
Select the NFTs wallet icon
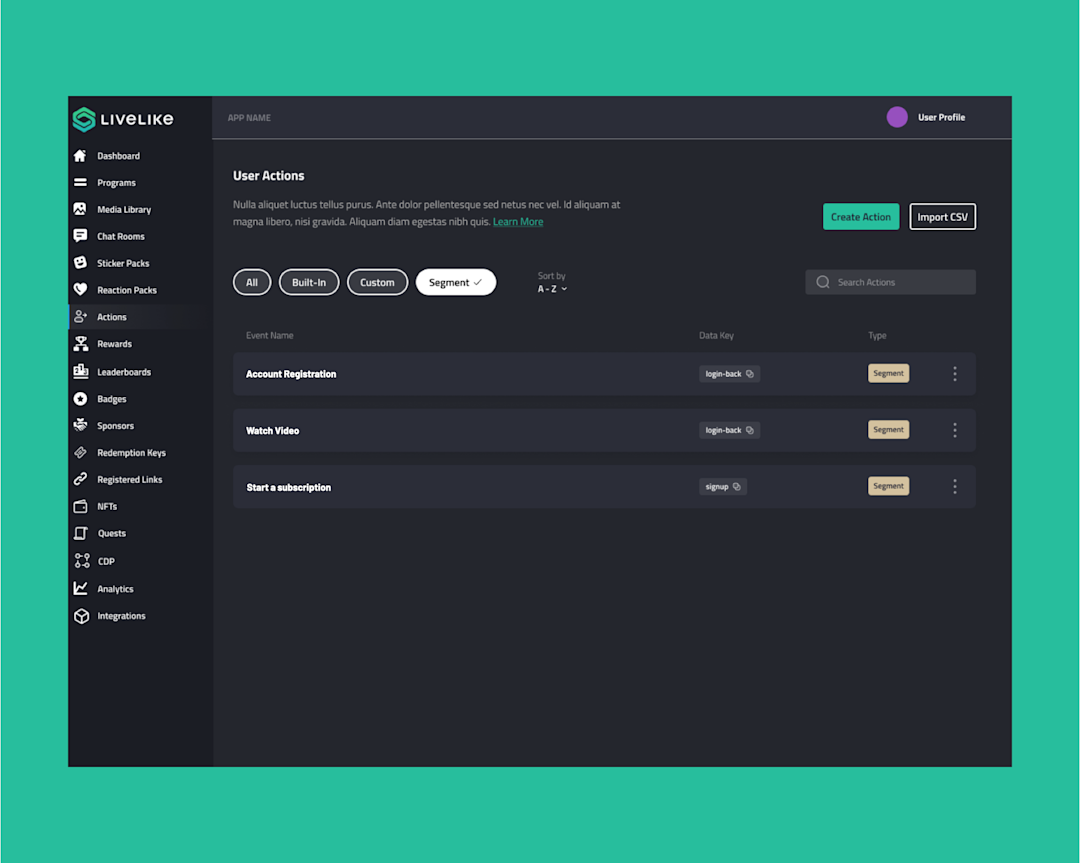(x=81, y=506)
